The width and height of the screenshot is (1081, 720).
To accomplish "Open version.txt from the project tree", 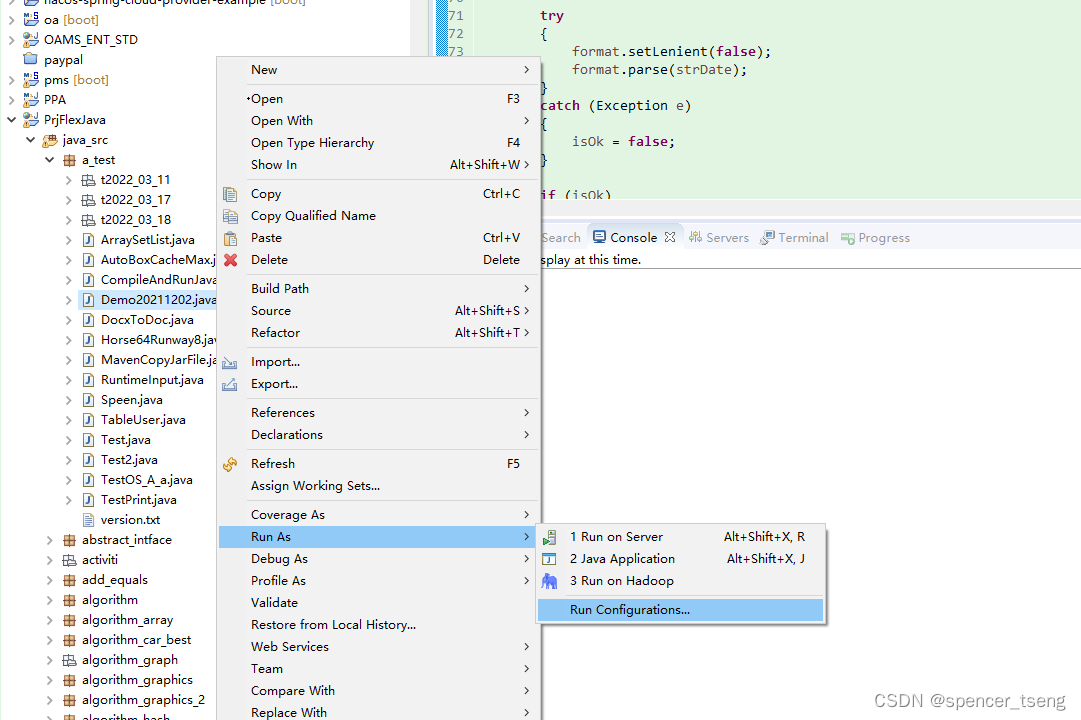I will pyautogui.click(x=132, y=519).
